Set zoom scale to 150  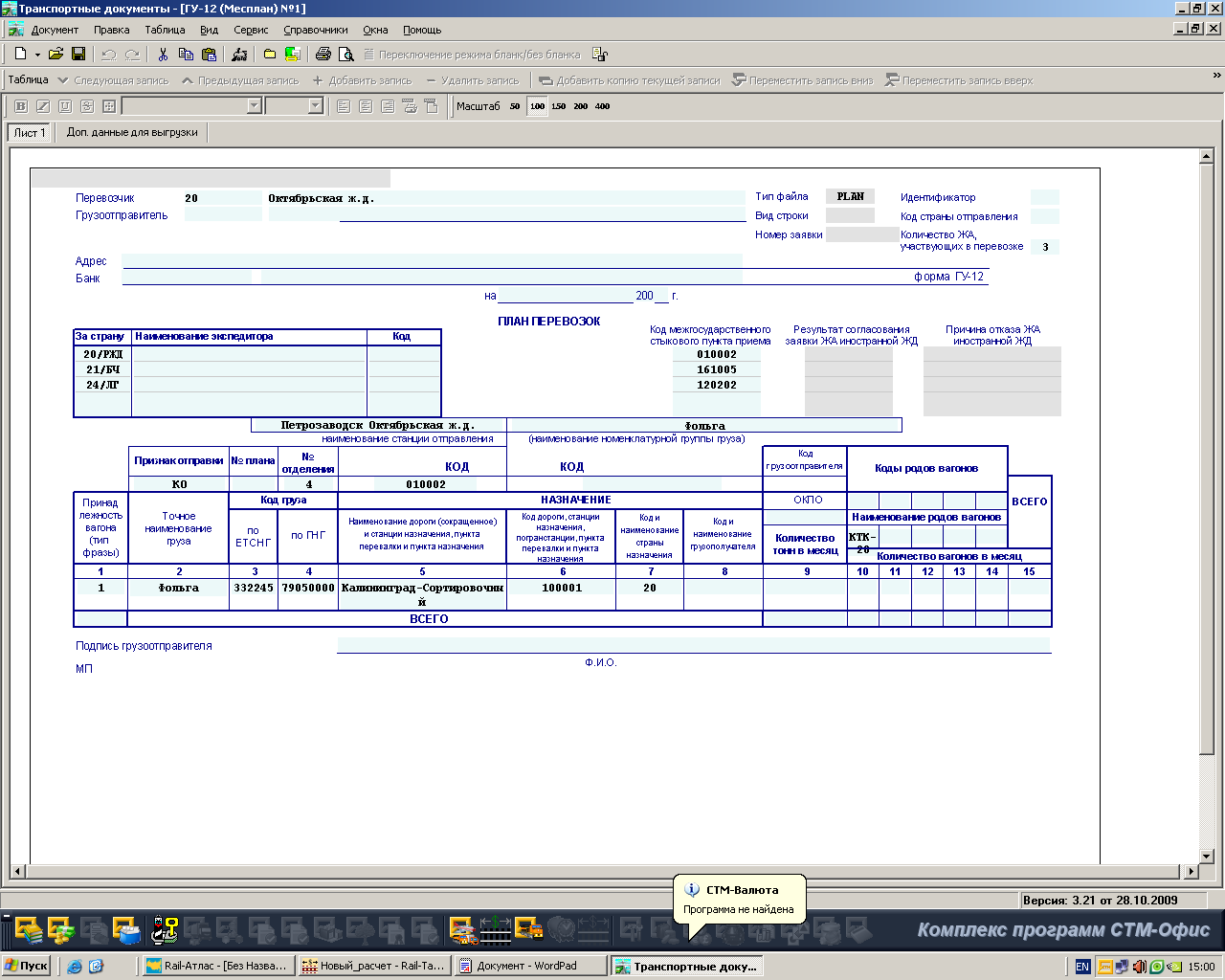pyautogui.click(x=559, y=106)
